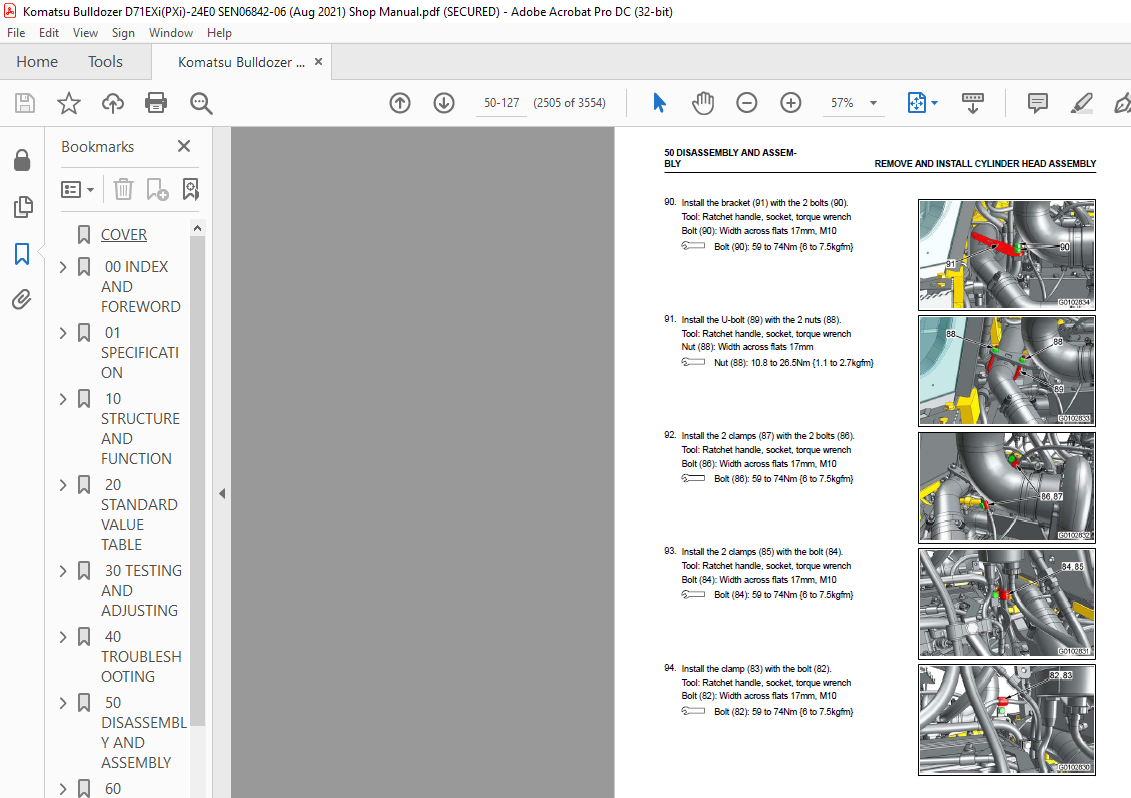Expand the 50 DISASSEMBLY AND ASSEMBLY bookmark
This screenshot has height=798, width=1131.
(63, 703)
